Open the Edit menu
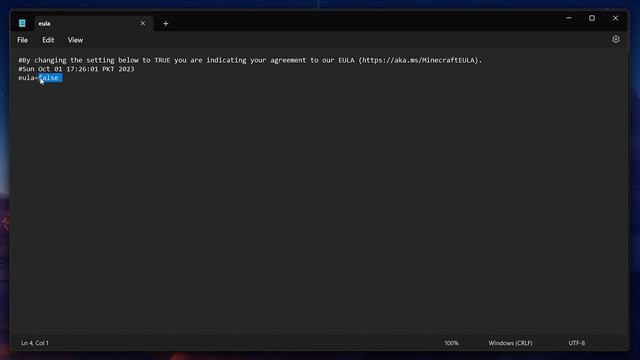 click(48, 40)
